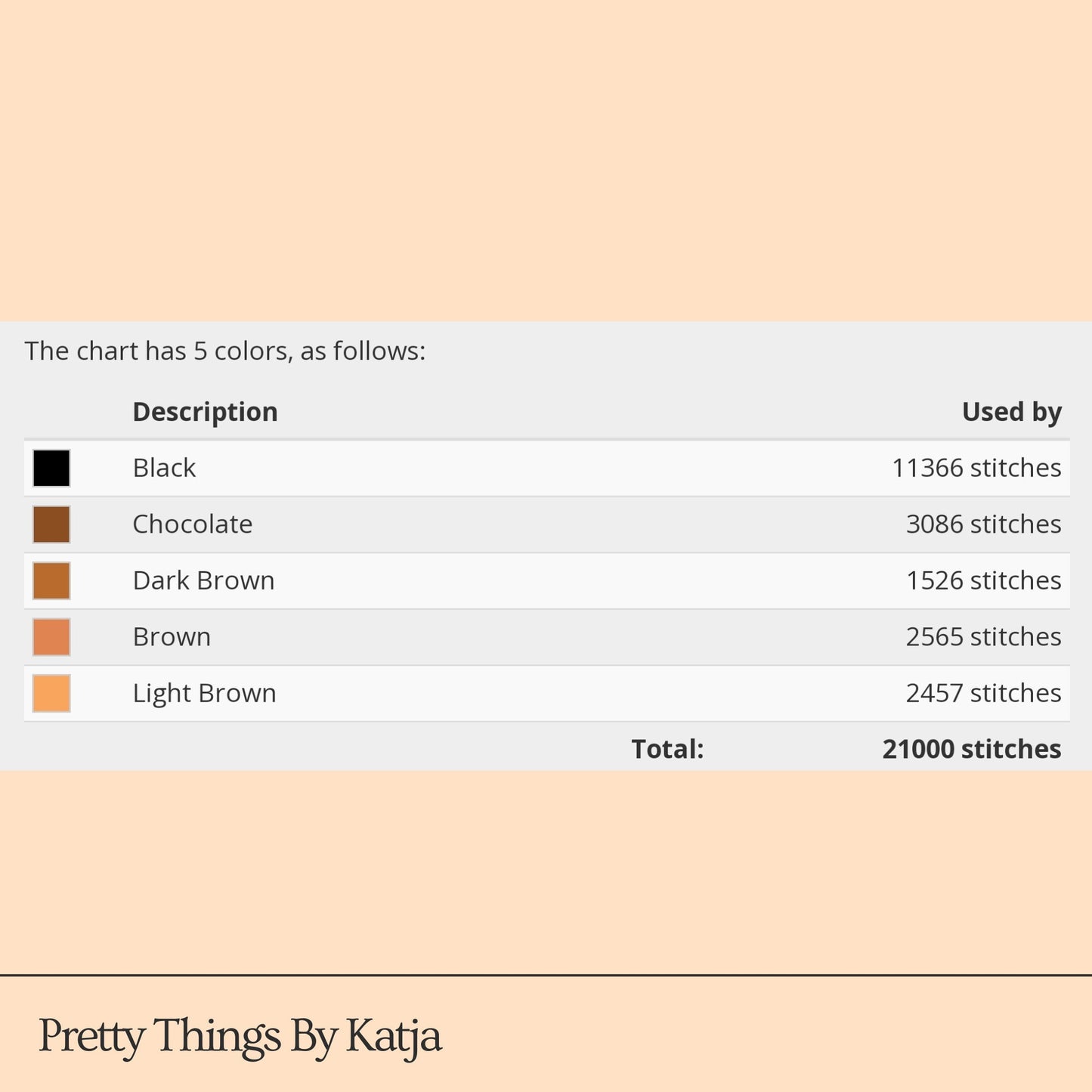Click the Dark Brown color swatch

[51, 580]
